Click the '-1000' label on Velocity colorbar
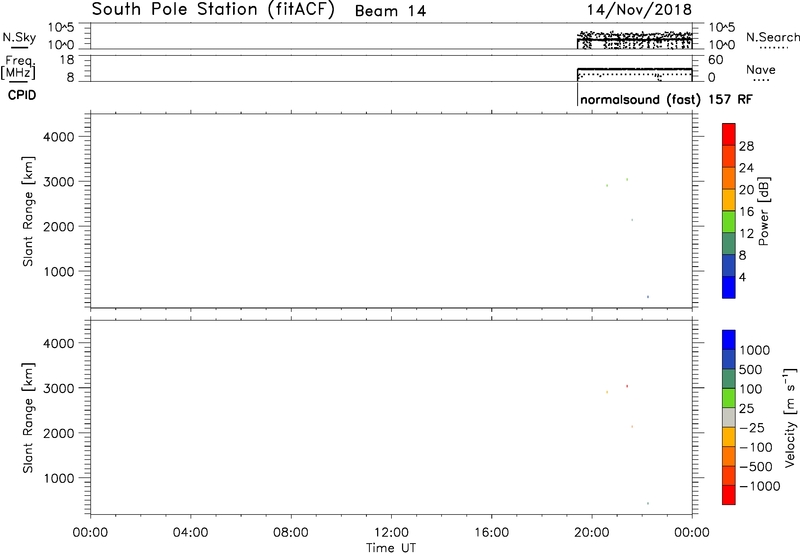 760,486
